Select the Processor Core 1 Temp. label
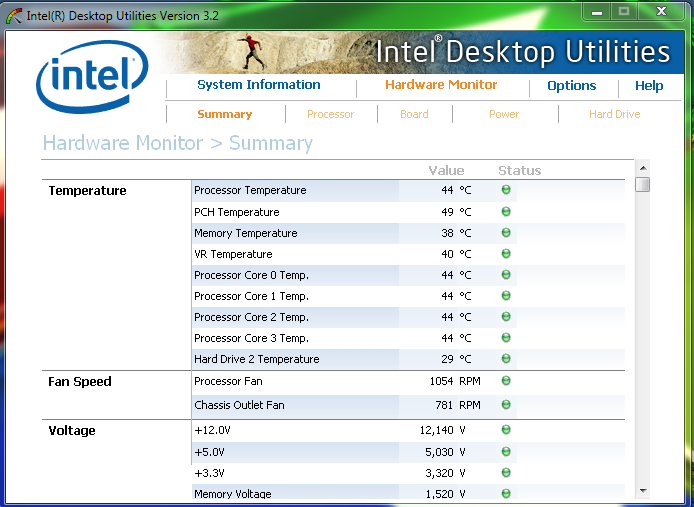The image size is (694, 507). (x=251, y=296)
